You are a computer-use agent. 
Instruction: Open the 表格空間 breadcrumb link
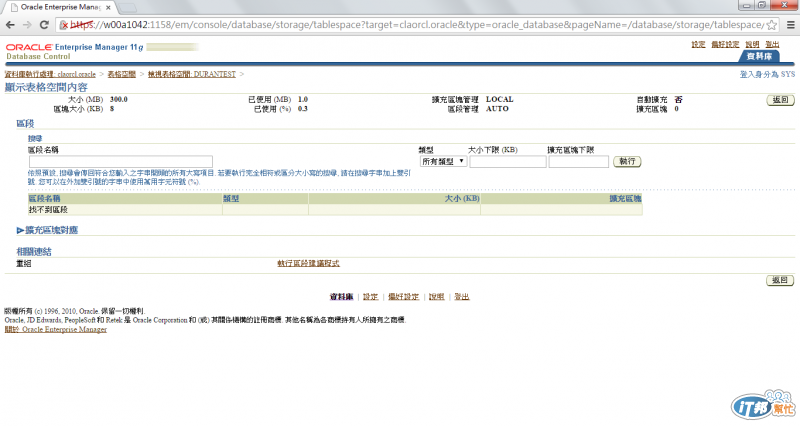pyautogui.click(x=121, y=74)
